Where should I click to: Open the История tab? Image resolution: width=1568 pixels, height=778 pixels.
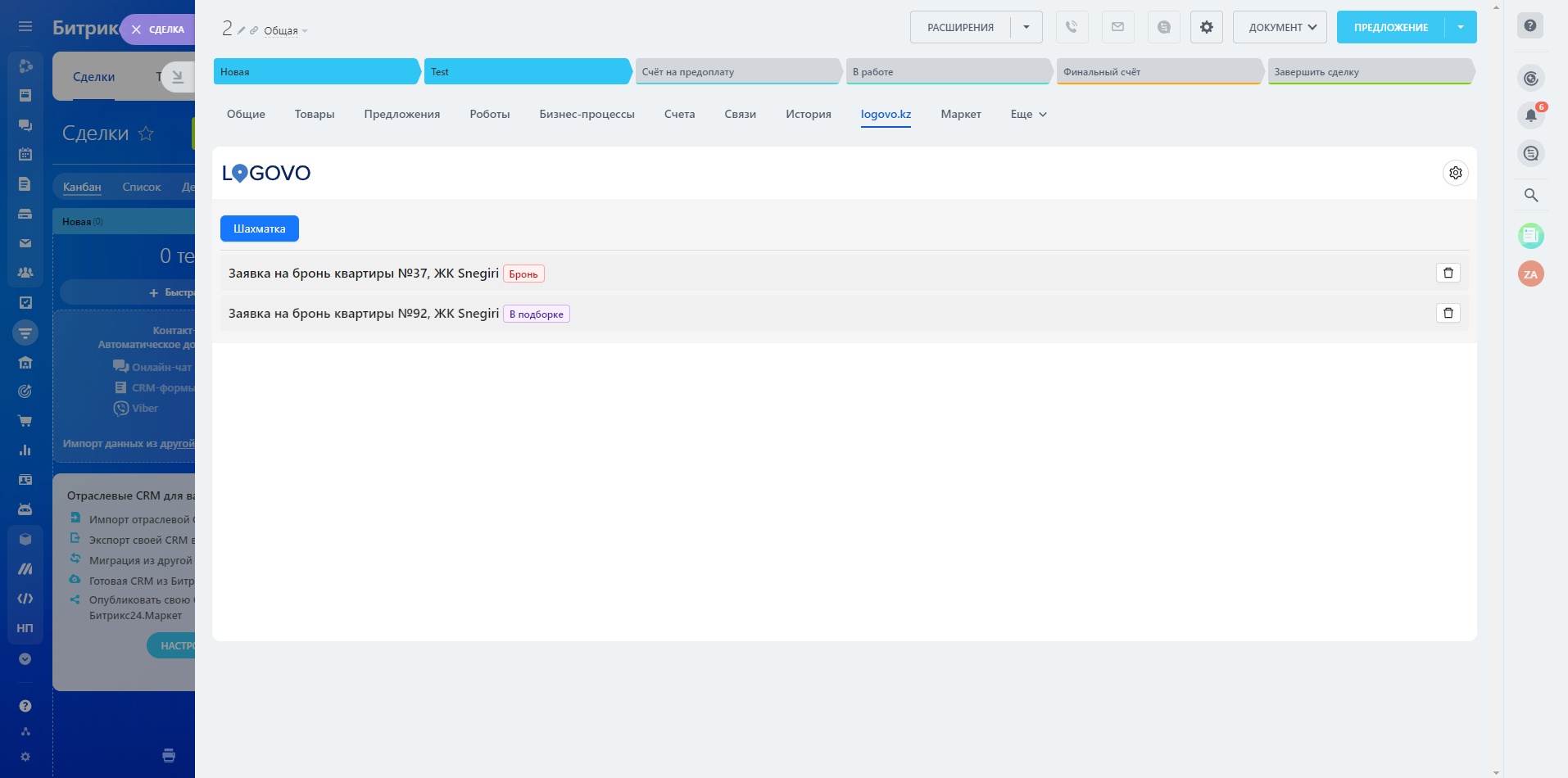point(808,114)
